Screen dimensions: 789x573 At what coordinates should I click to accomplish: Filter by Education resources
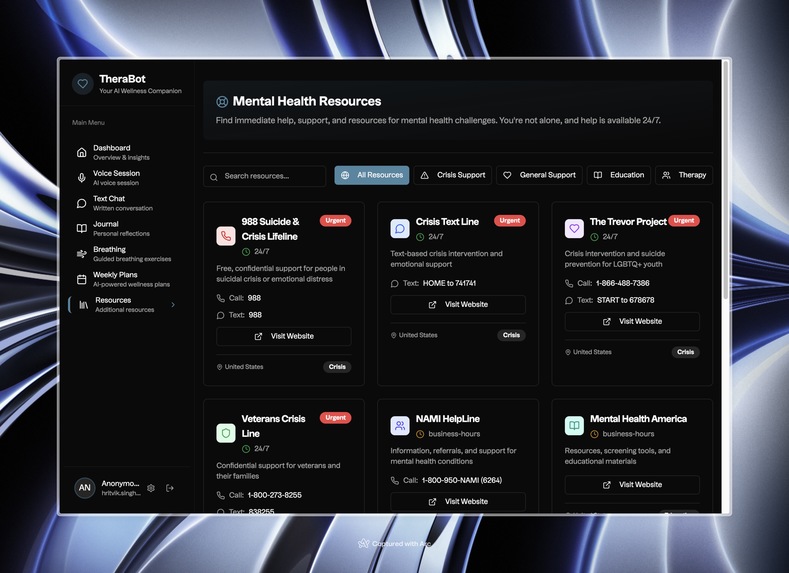(x=619, y=175)
